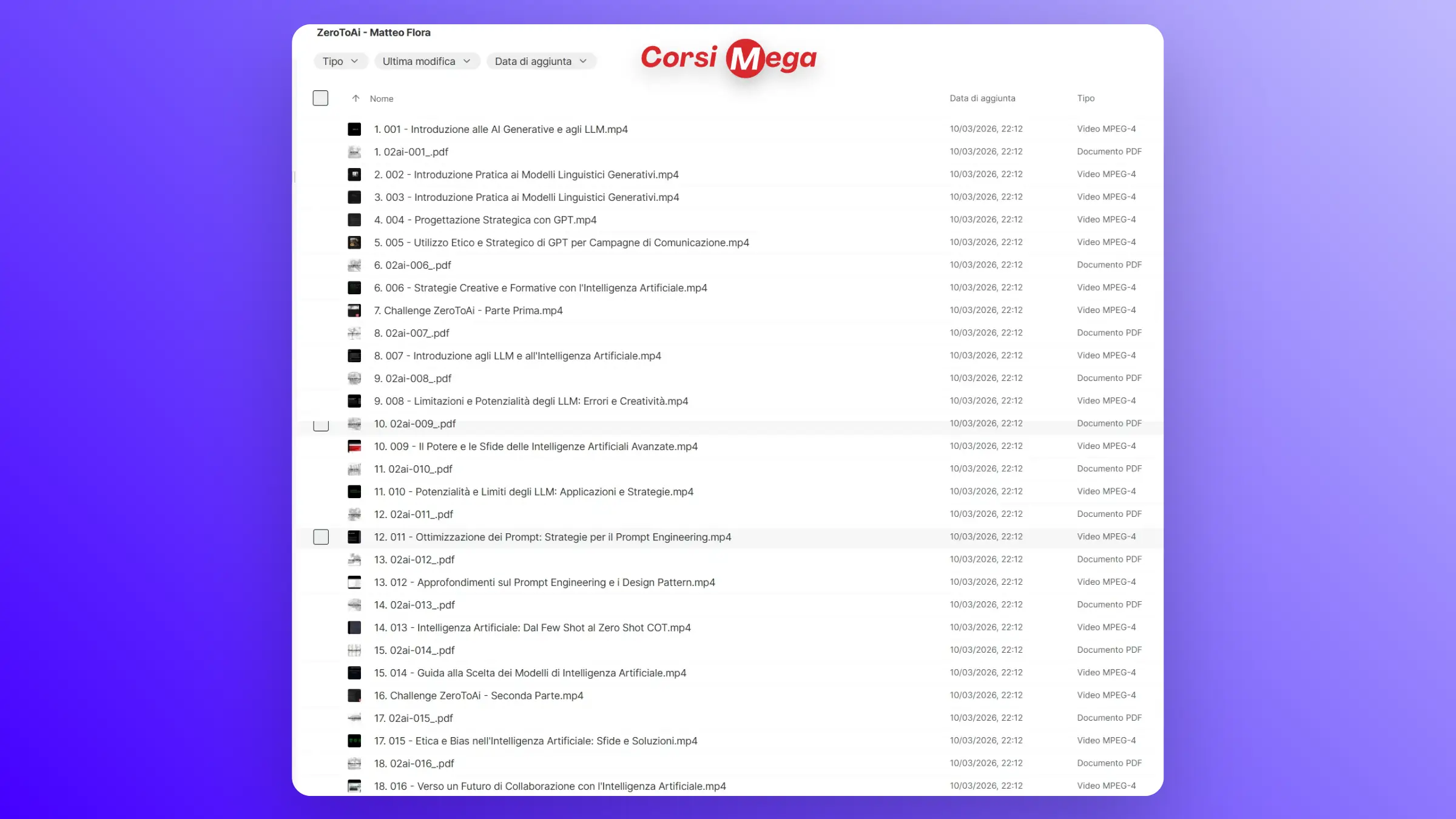Click the date cell of '7. Challenge ZeroToAi - Parte Prima'

[x=986, y=310]
